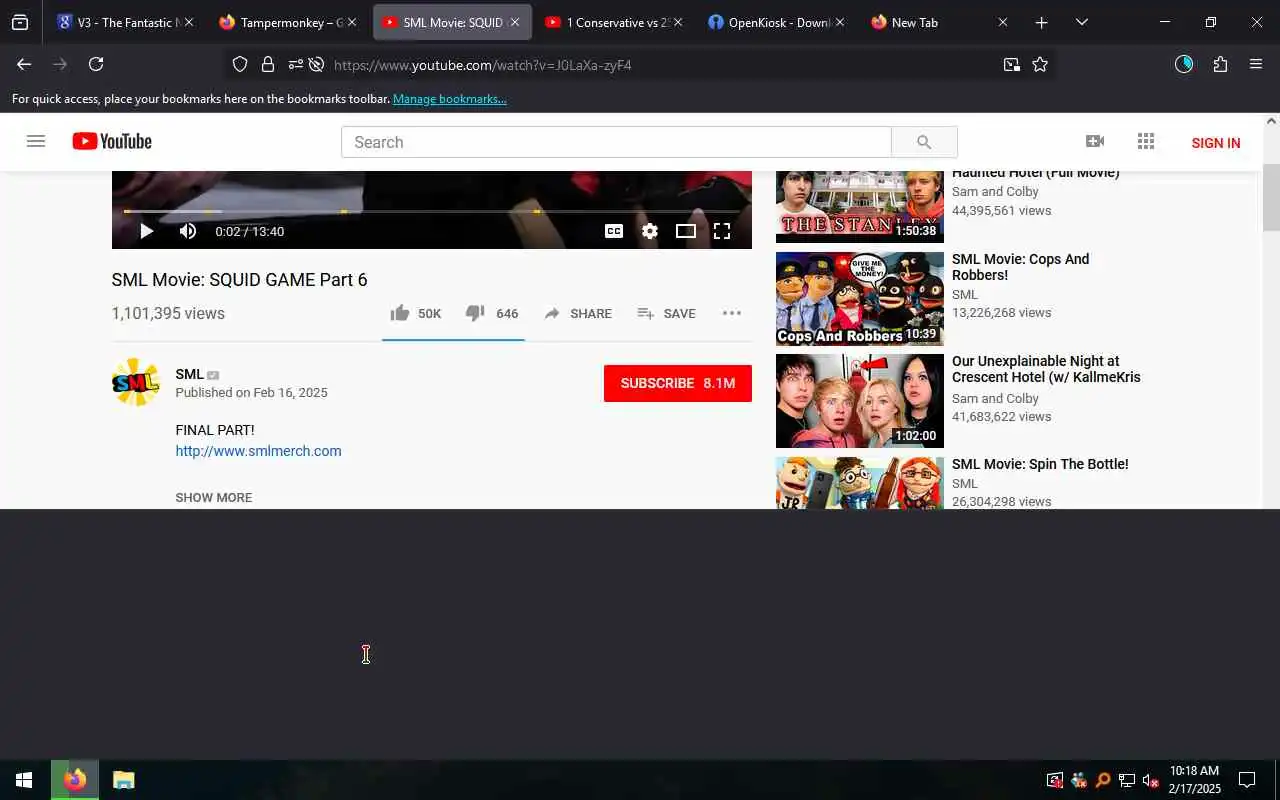Open tracking protection shield
The width and height of the screenshot is (1280, 800).
pyautogui.click(x=240, y=64)
